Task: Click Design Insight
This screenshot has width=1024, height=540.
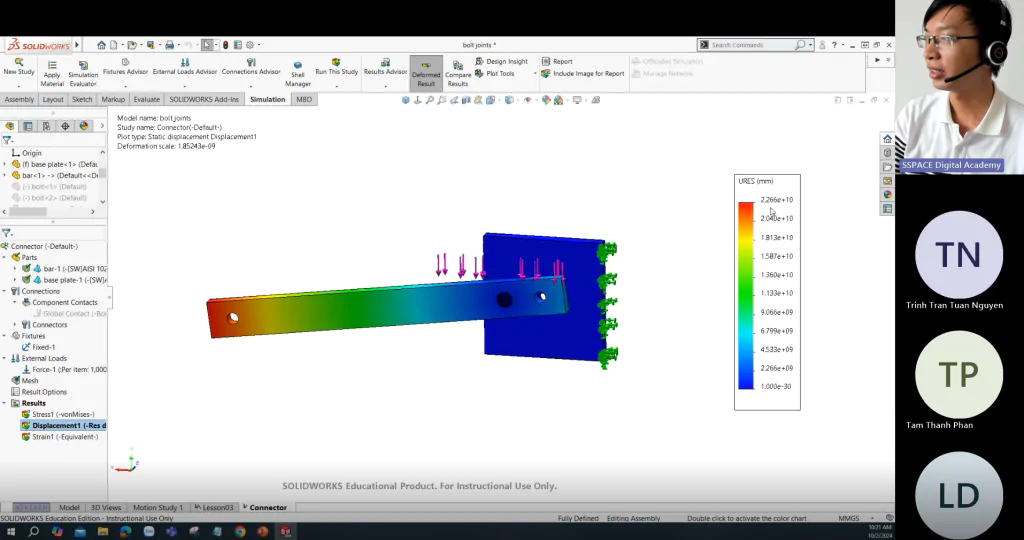Action: (x=501, y=61)
